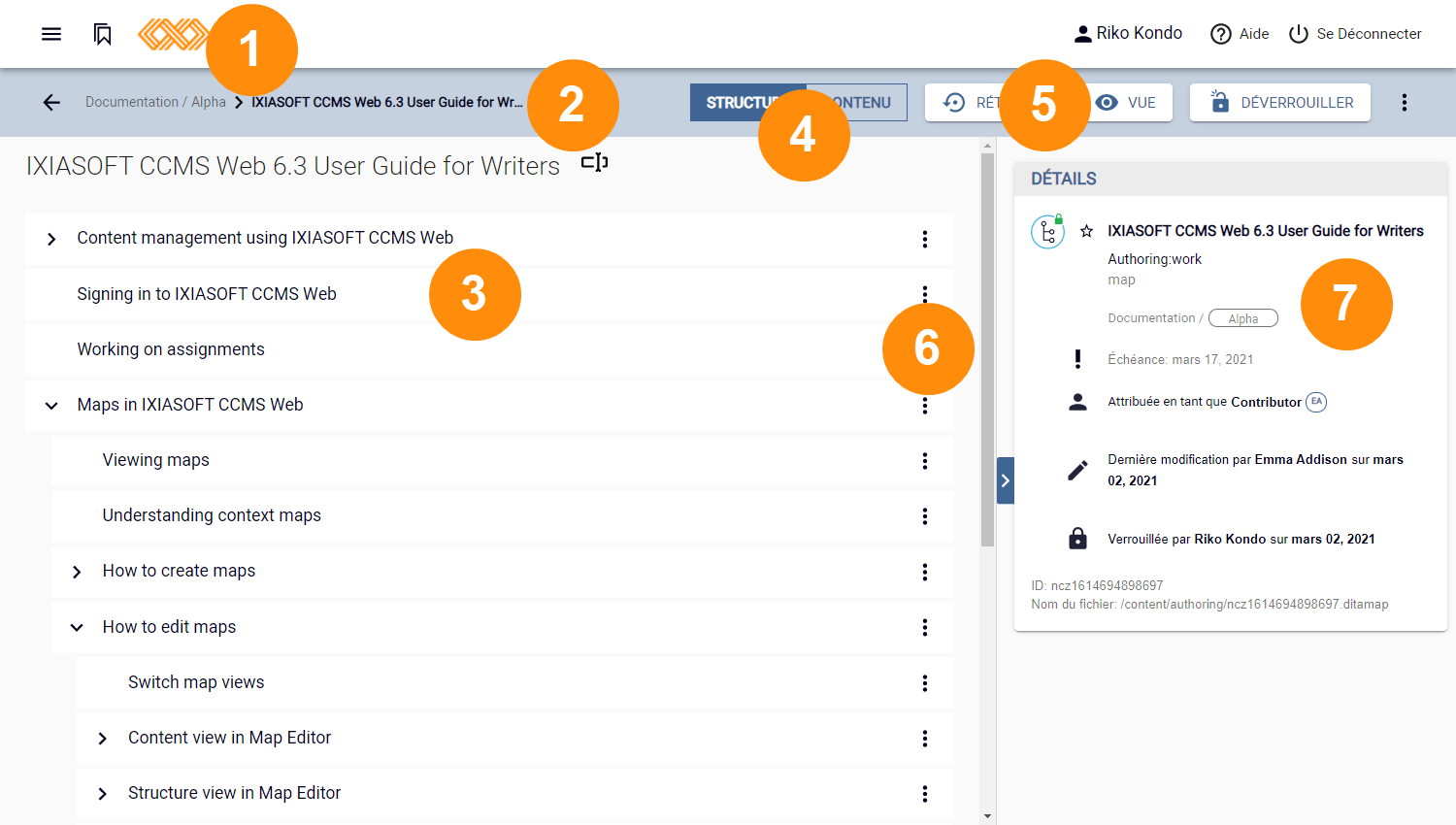This screenshot has height=825, width=1456.
Task: Open options menu for Understanding context maps
Action: click(924, 516)
